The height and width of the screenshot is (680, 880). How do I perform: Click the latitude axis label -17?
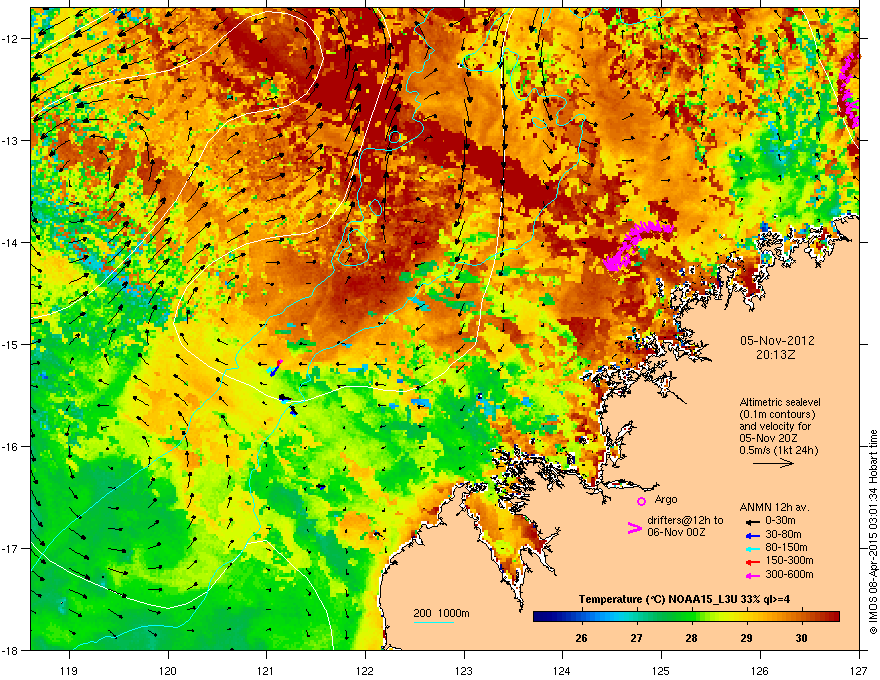point(10,548)
